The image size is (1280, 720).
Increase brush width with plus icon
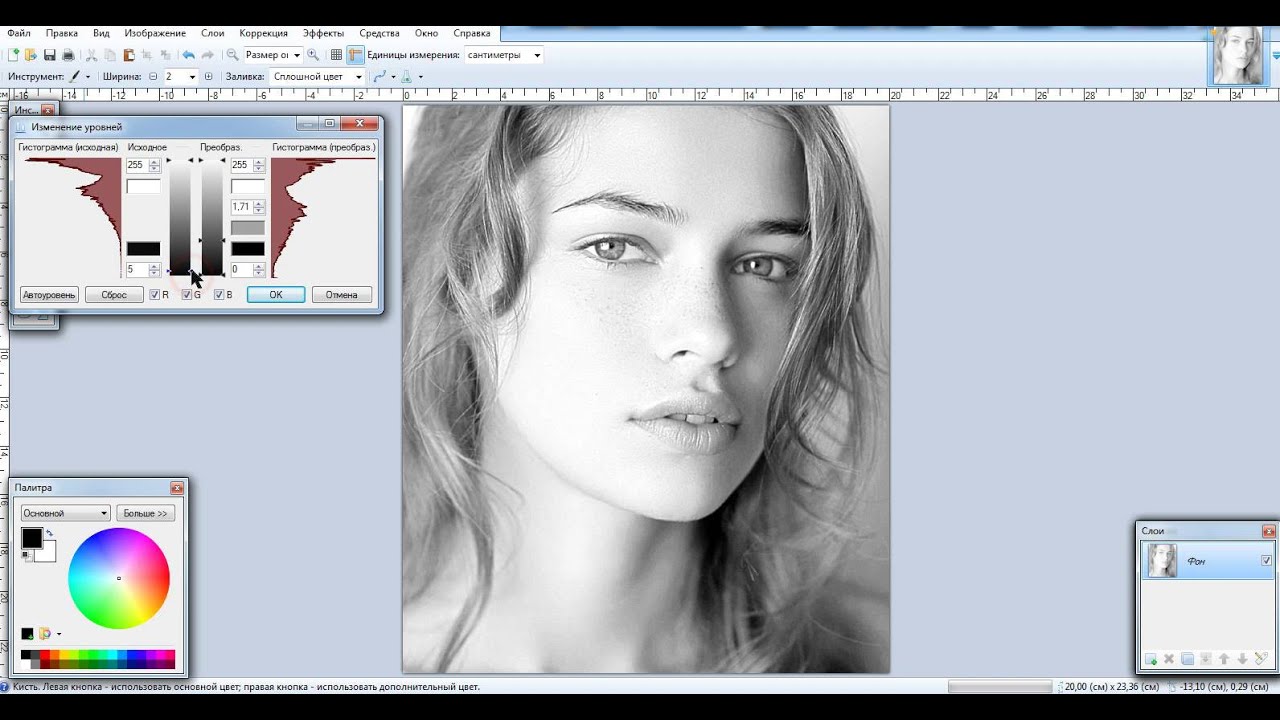click(208, 76)
